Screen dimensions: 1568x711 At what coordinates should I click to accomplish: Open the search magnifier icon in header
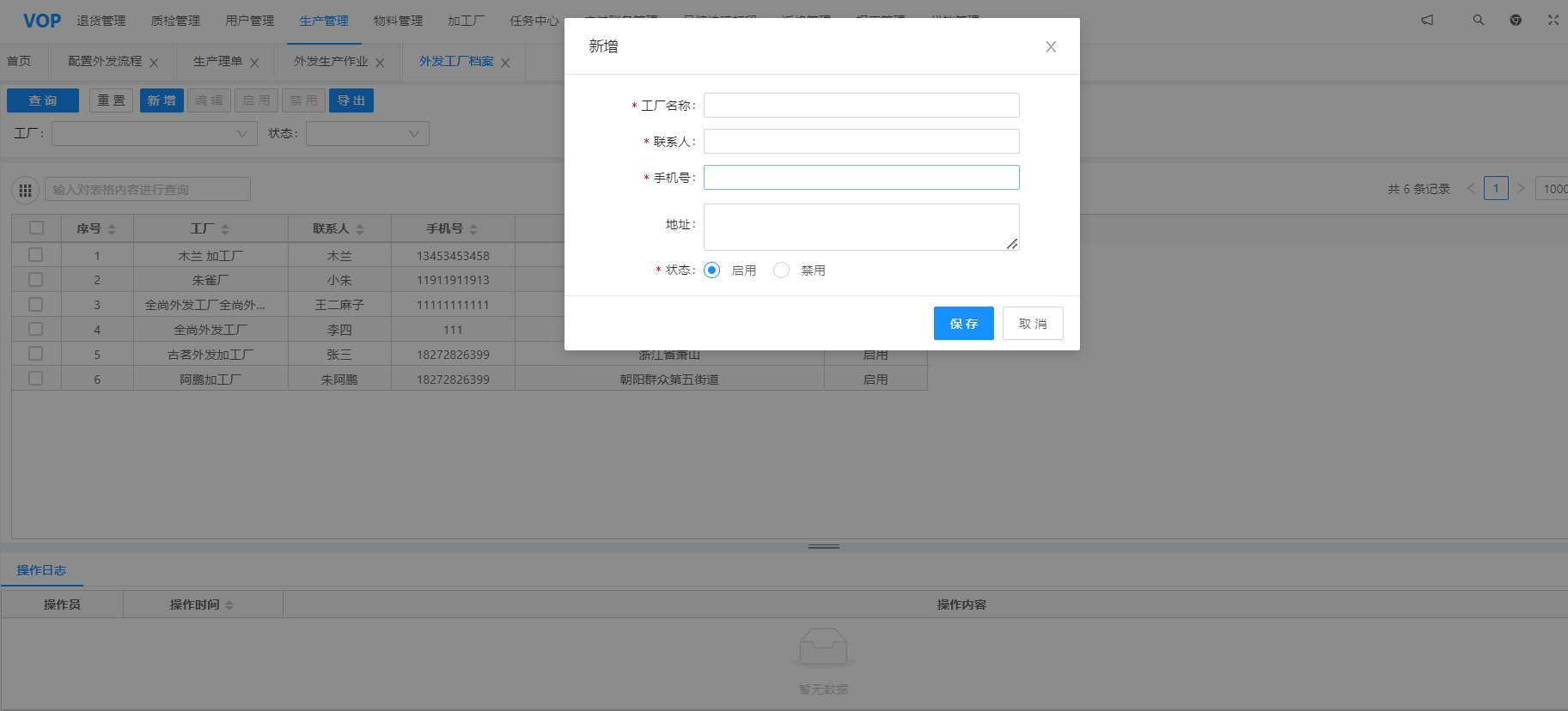(1479, 20)
